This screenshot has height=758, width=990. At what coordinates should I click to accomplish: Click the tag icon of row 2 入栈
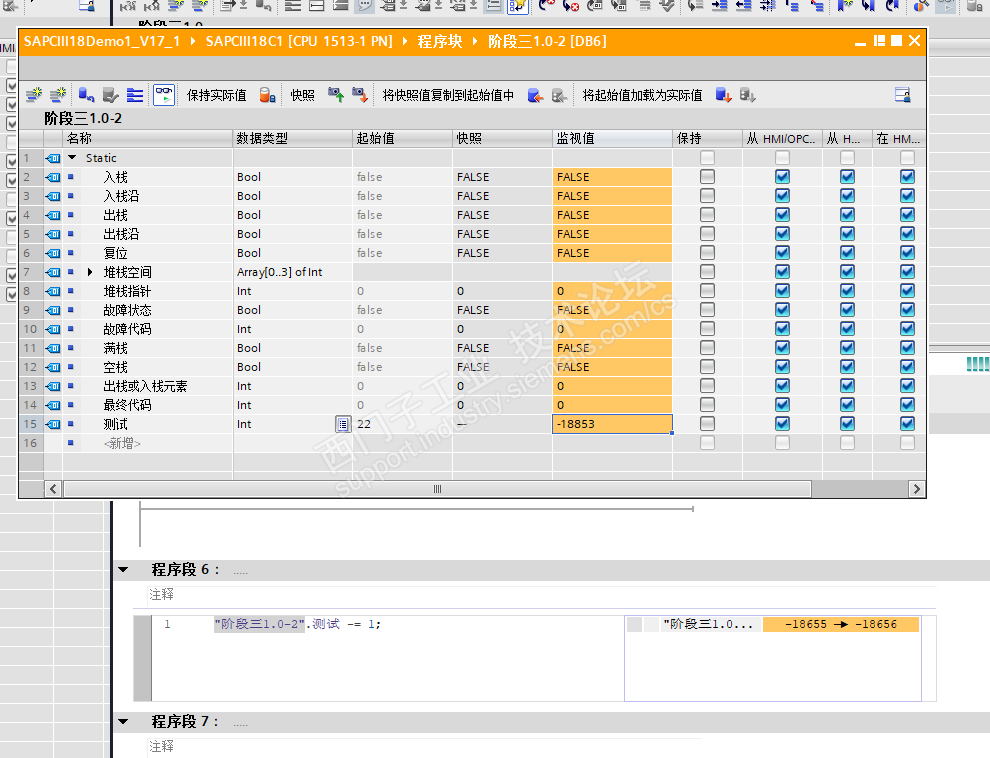coord(53,177)
